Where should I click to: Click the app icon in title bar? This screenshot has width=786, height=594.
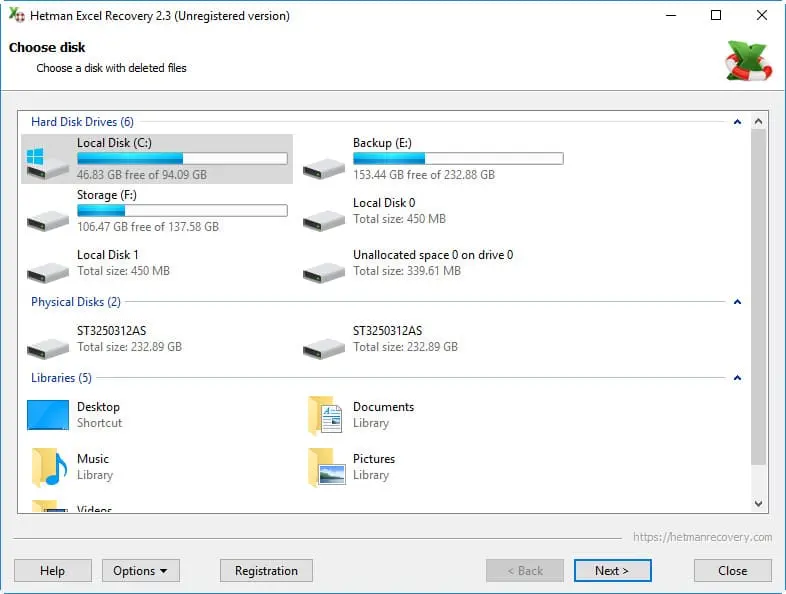pos(17,15)
